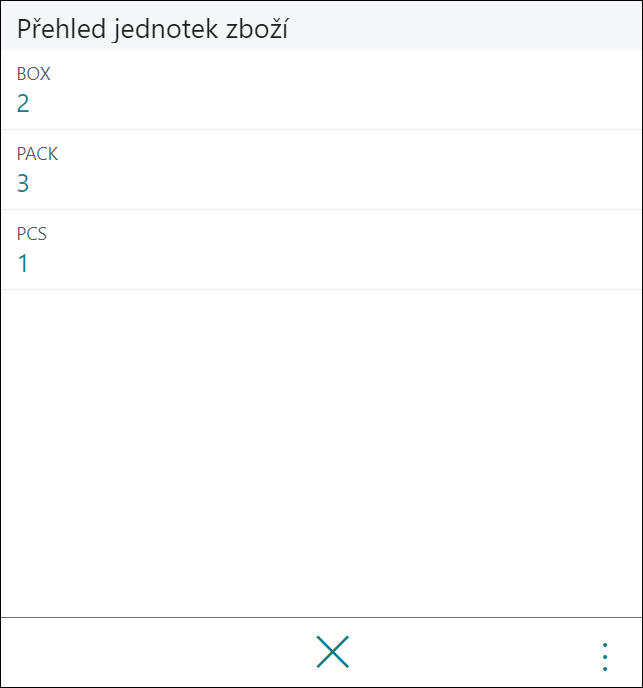Open the three-dot more options menu
Viewport: 643px width, 688px height.
605,656
